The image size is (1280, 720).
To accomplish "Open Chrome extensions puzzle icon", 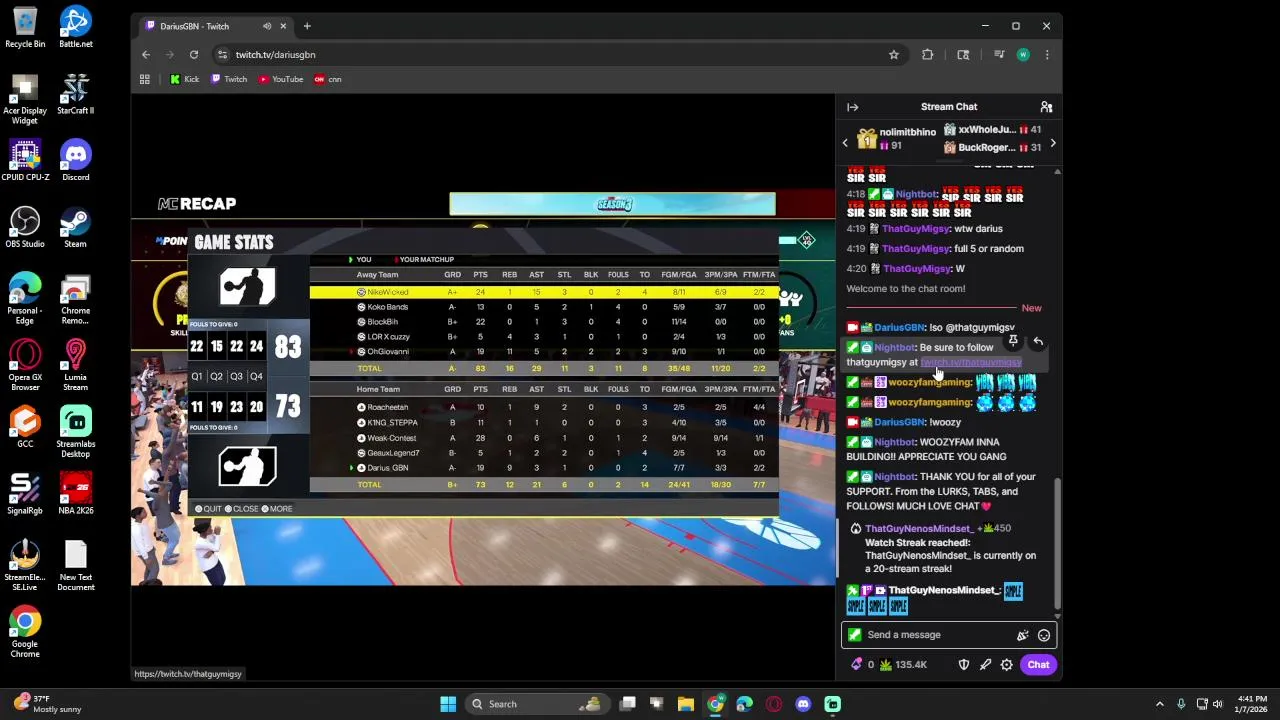I will point(928,55).
